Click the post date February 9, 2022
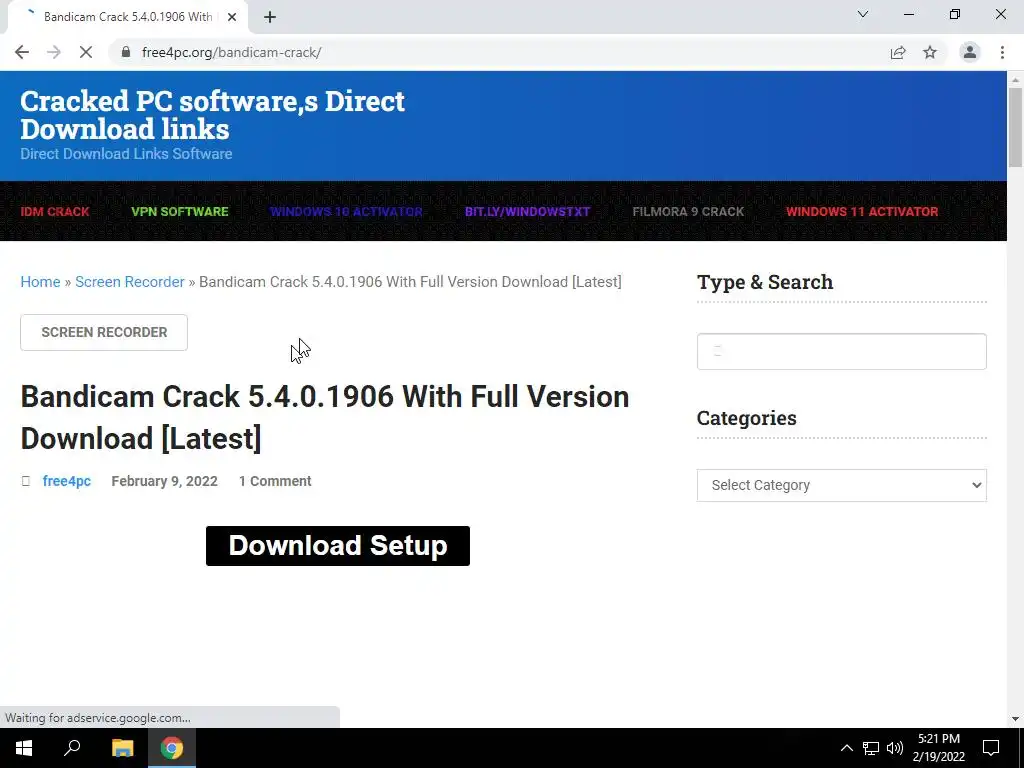The height and width of the screenshot is (768, 1024). pyautogui.click(x=165, y=481)
